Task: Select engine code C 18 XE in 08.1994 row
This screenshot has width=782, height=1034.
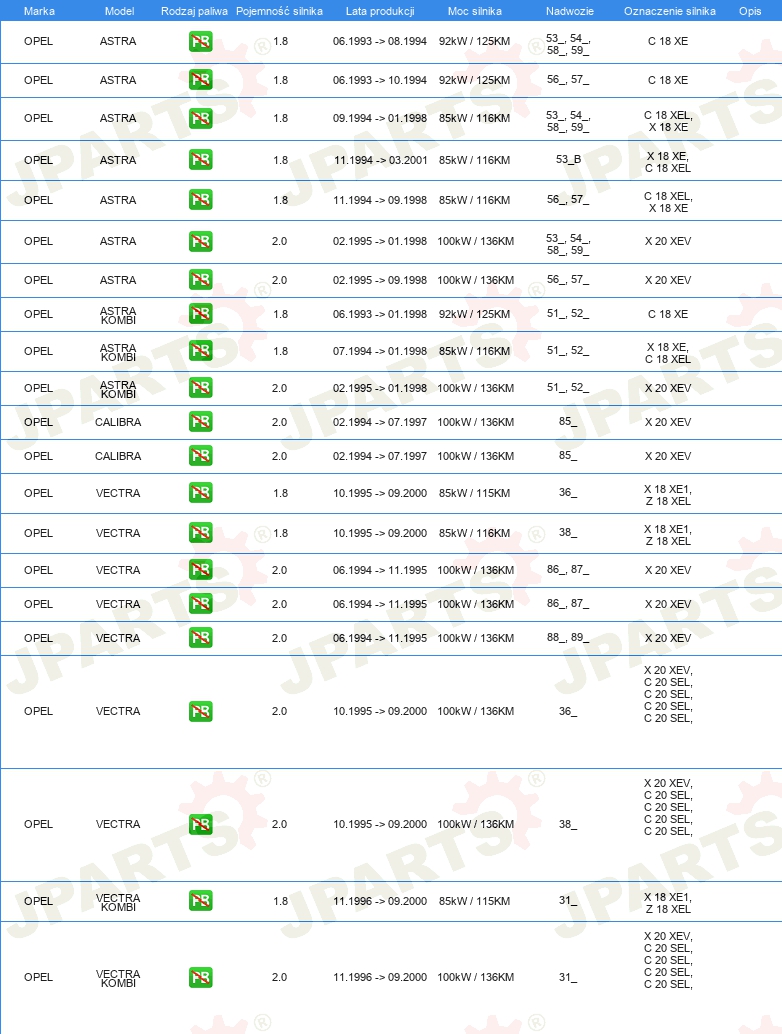Action: [668, 42]
